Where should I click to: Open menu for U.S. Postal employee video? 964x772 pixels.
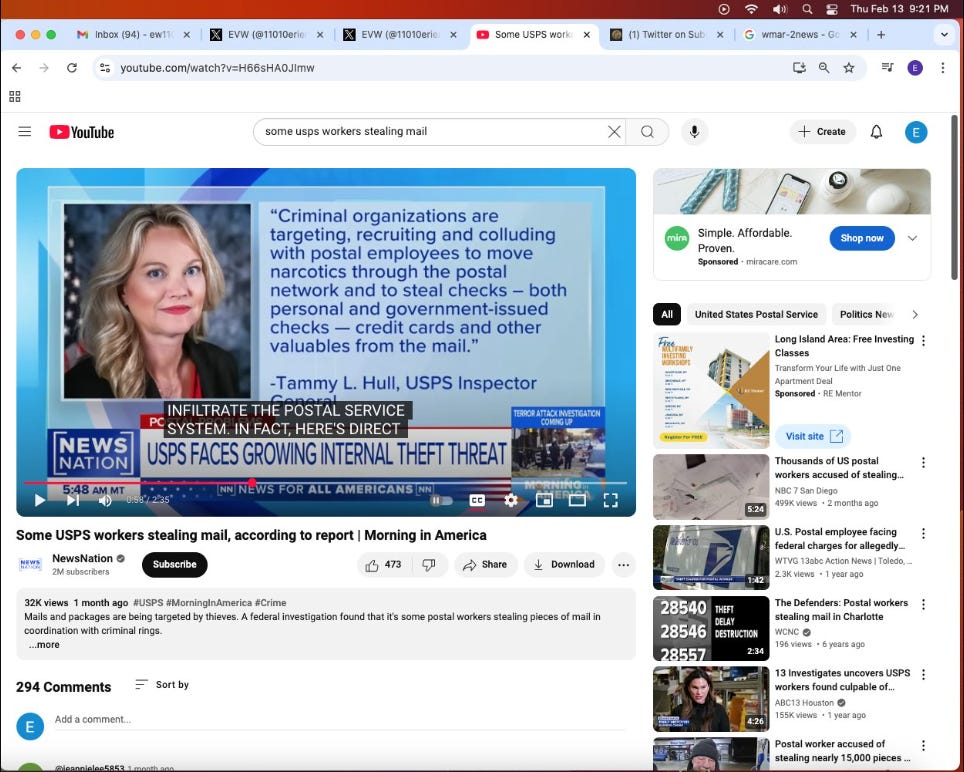coord(923,533)
